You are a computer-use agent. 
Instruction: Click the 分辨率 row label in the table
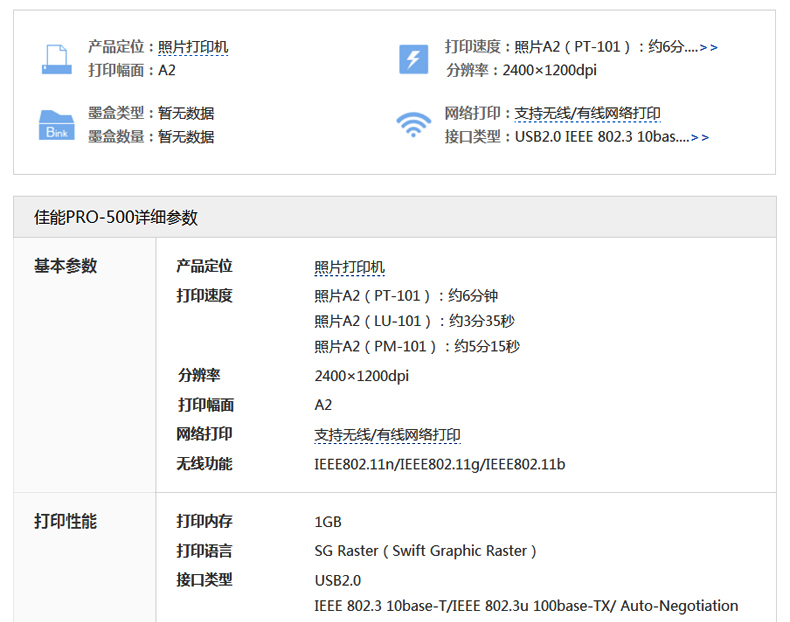(x=199, y=375)
